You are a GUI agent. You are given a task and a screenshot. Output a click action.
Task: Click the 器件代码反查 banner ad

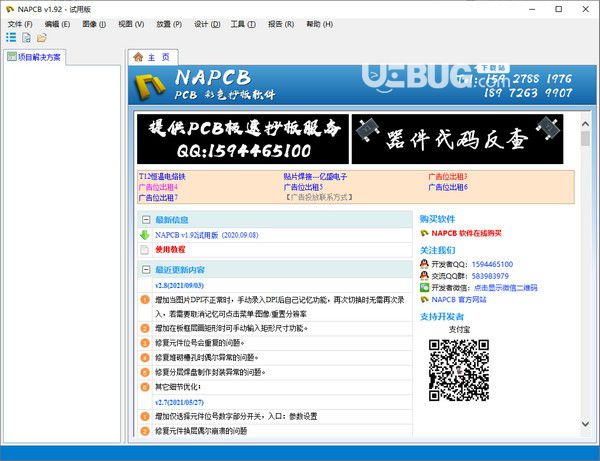click(457, 139)
